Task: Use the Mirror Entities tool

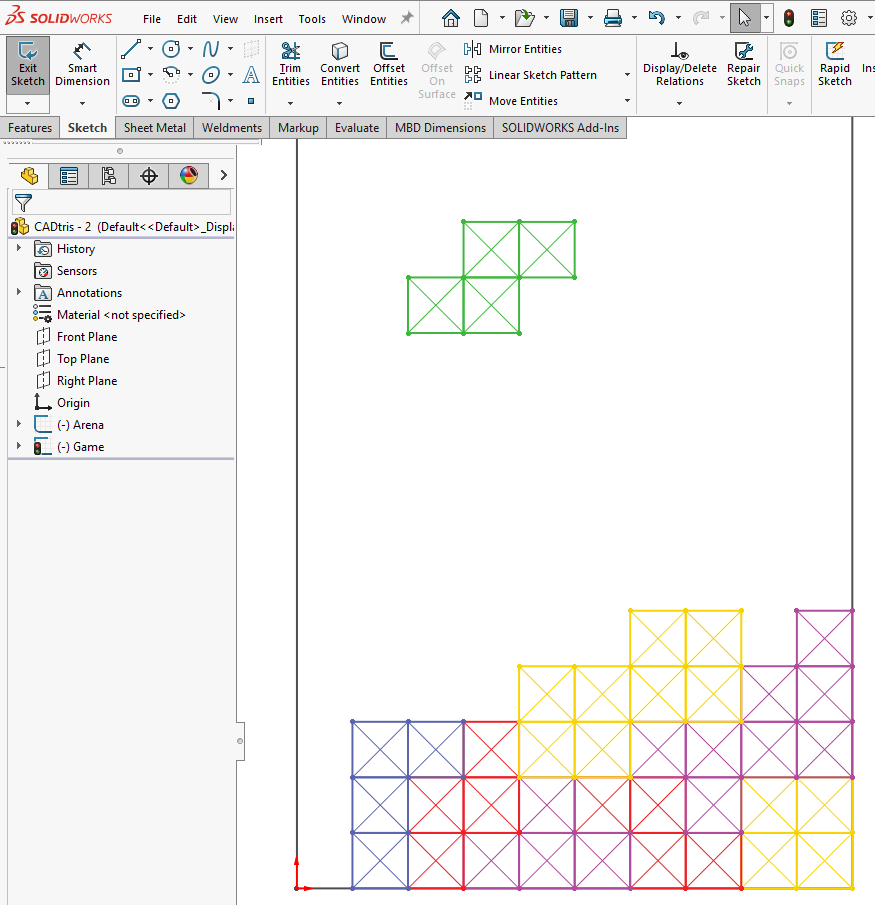Action: [x=514, y=49]
